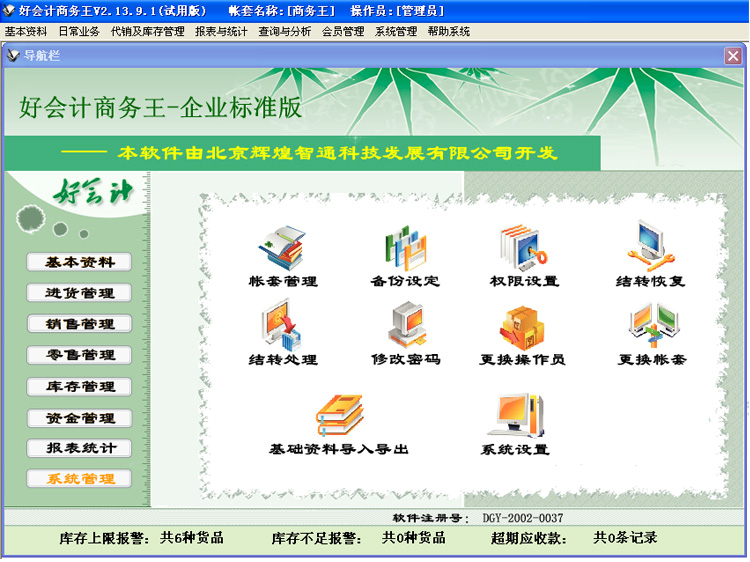Open the 修改密码 computer icon
This screenshot has height=562, width=750.
click(407, 325)
